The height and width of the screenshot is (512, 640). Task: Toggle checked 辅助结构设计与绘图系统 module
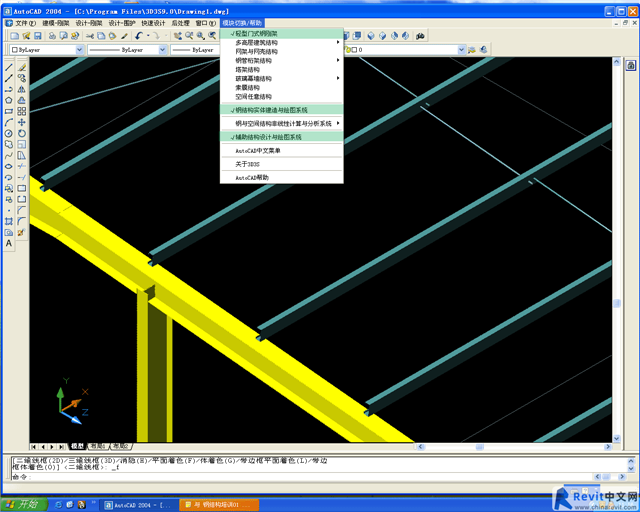coord(282,137)
